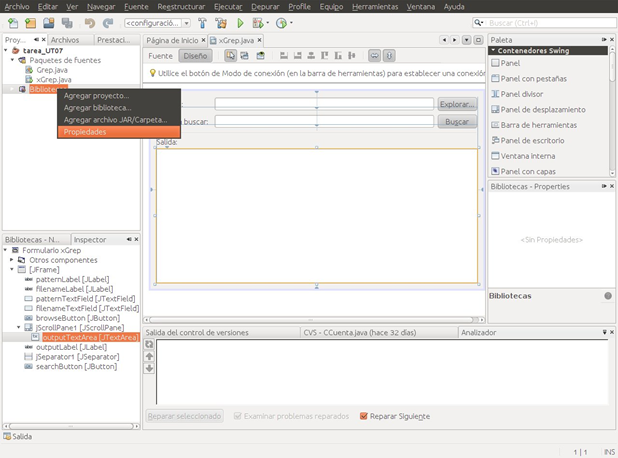Close the xGrep.java tab

tap(259, 40)
